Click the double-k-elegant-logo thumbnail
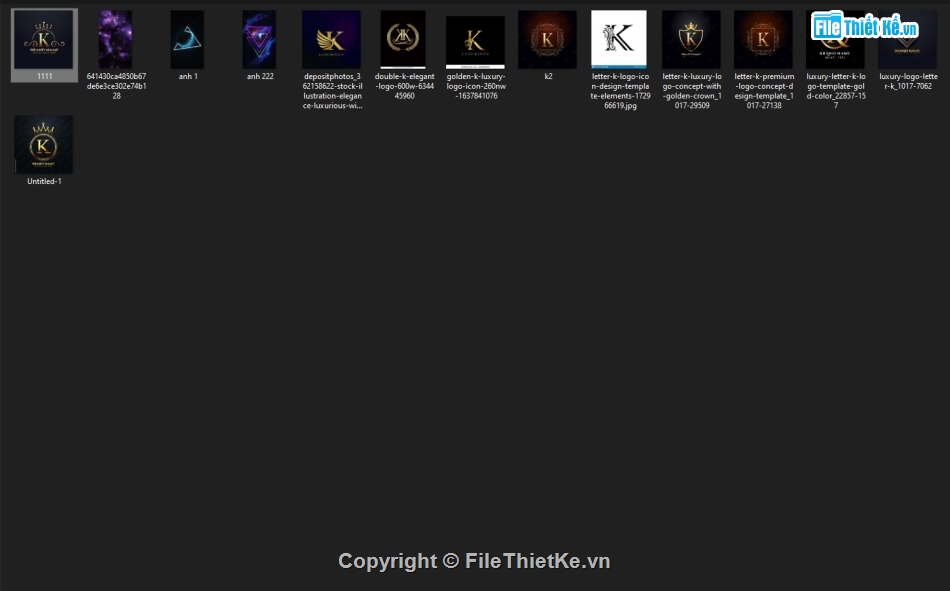The width and height of the screenshot is (950, 591). point(404,39)
